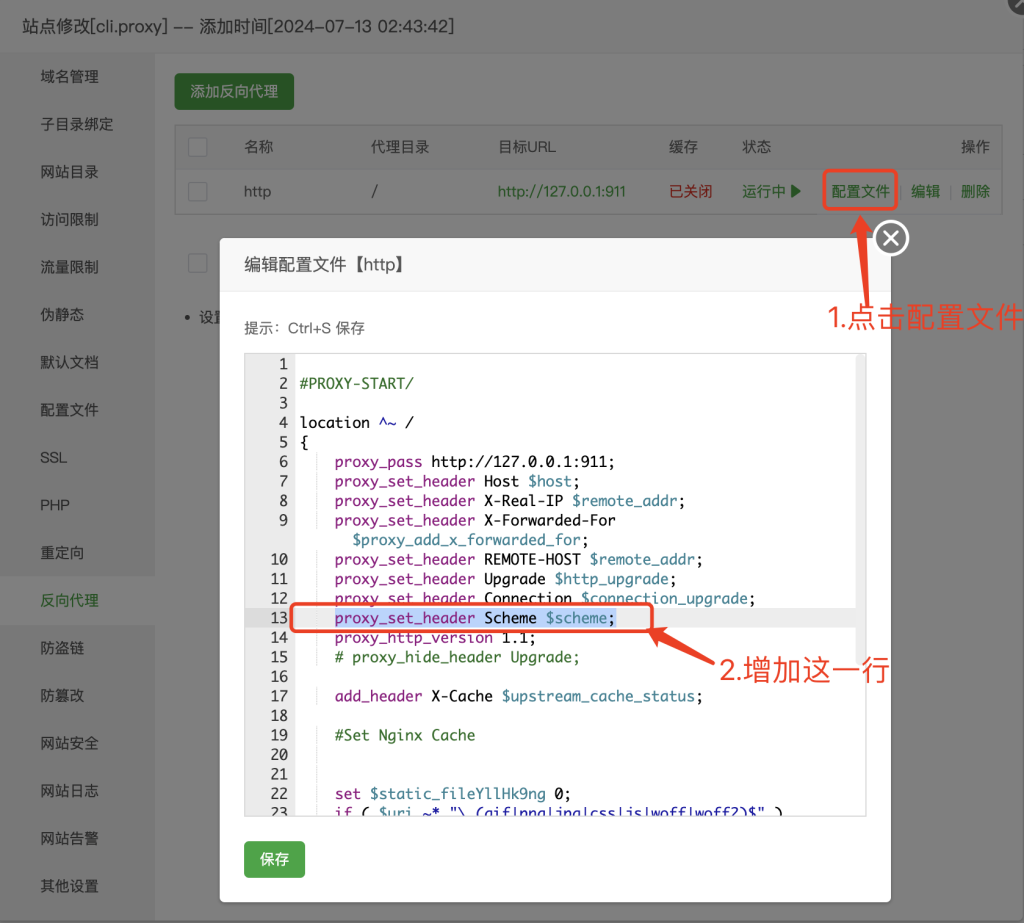Open 重定向 in the sidebar
This screenshot has width=1024, height=923.
click(x=62, y=553)
